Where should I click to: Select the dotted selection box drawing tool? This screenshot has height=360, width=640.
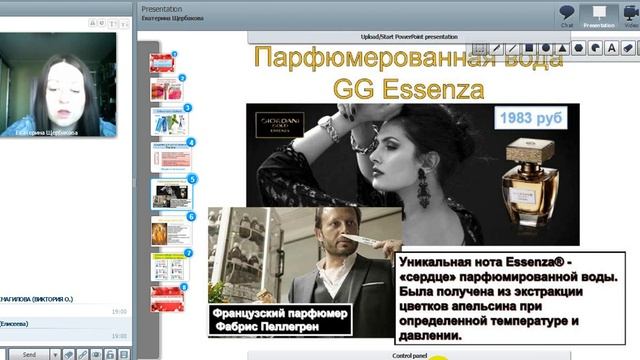(479, 49)
